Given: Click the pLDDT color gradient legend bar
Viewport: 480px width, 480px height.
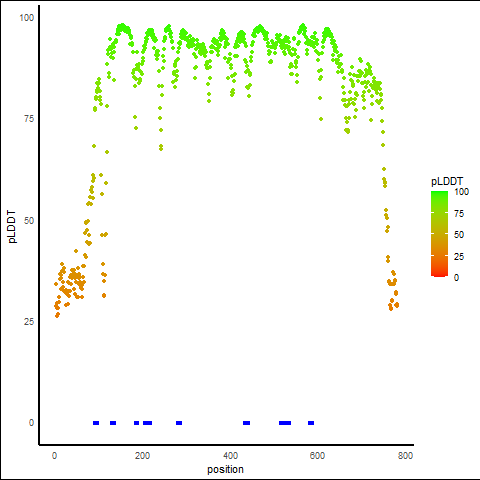Looking at the screenshot, I should 439,234.
